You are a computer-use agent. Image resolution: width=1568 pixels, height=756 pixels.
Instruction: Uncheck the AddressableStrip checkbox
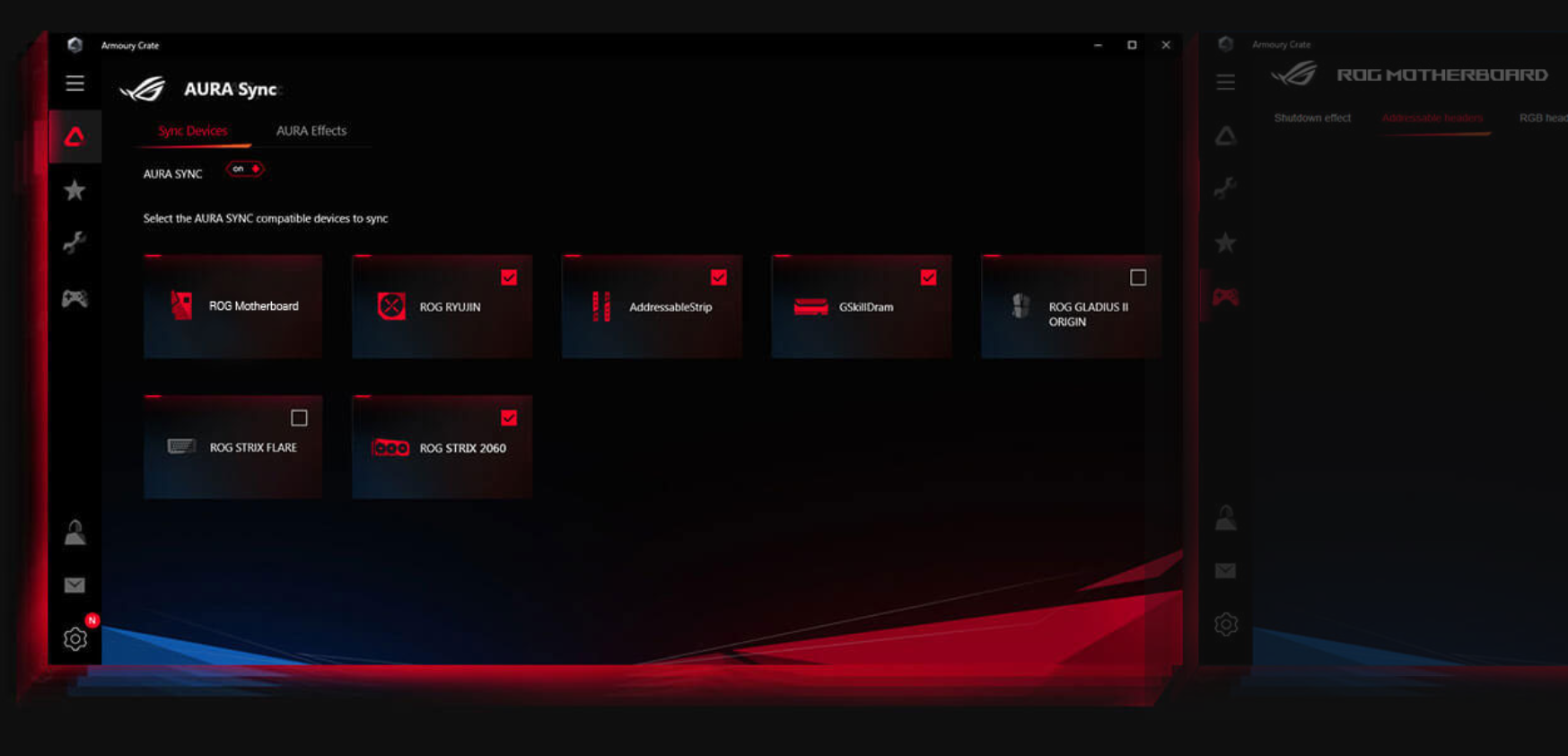tap(718, 277)
